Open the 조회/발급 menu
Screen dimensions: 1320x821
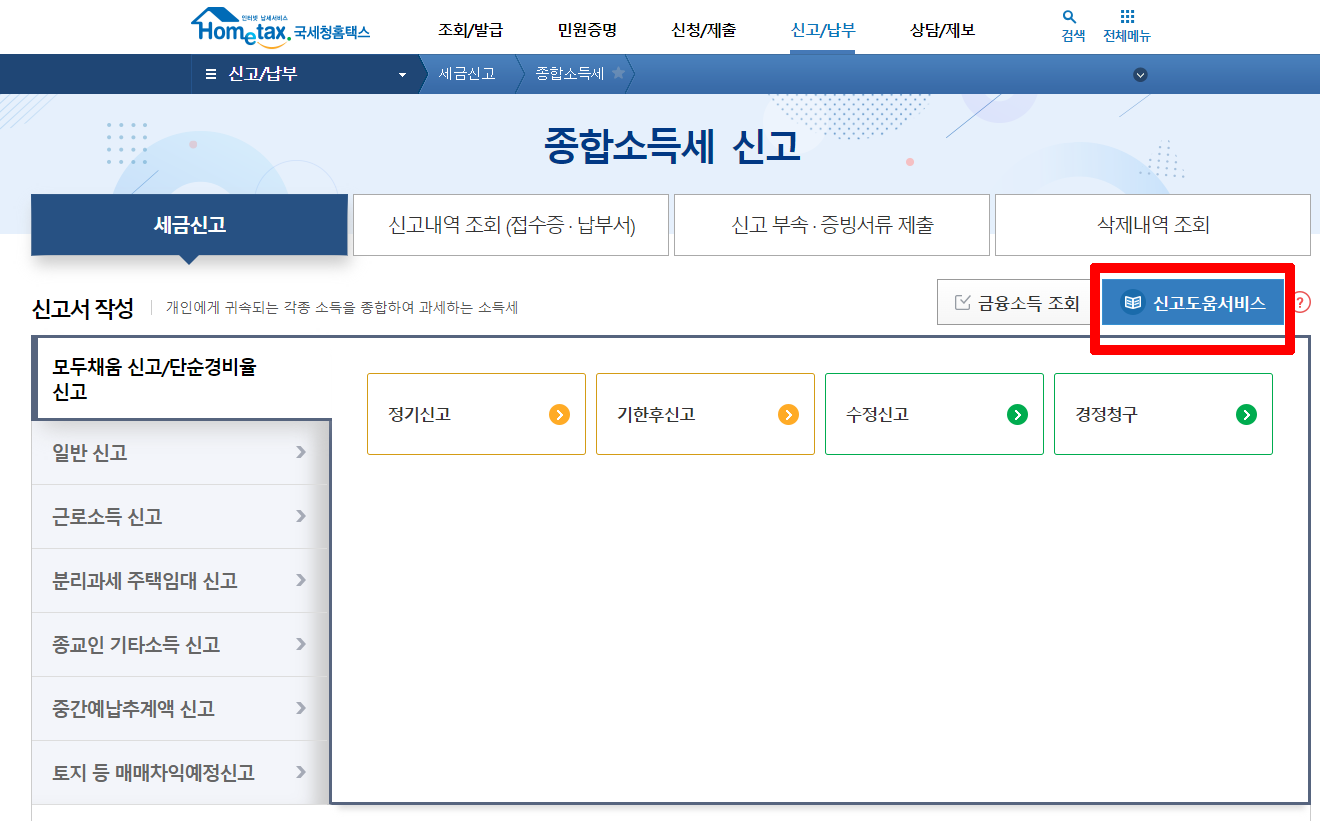pos(470,30)
